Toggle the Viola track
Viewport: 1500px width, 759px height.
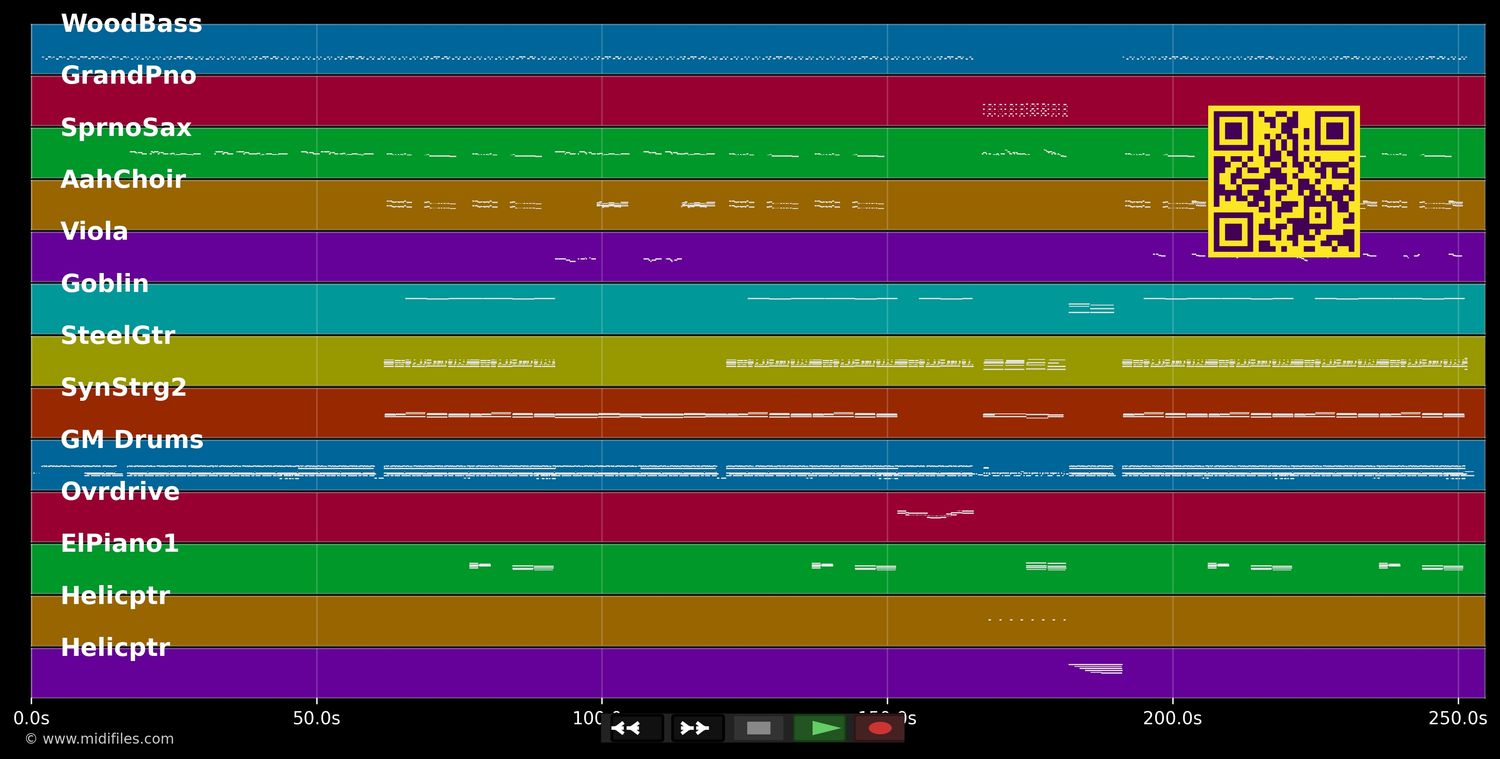pyautogui.click(x=94, y=231)
